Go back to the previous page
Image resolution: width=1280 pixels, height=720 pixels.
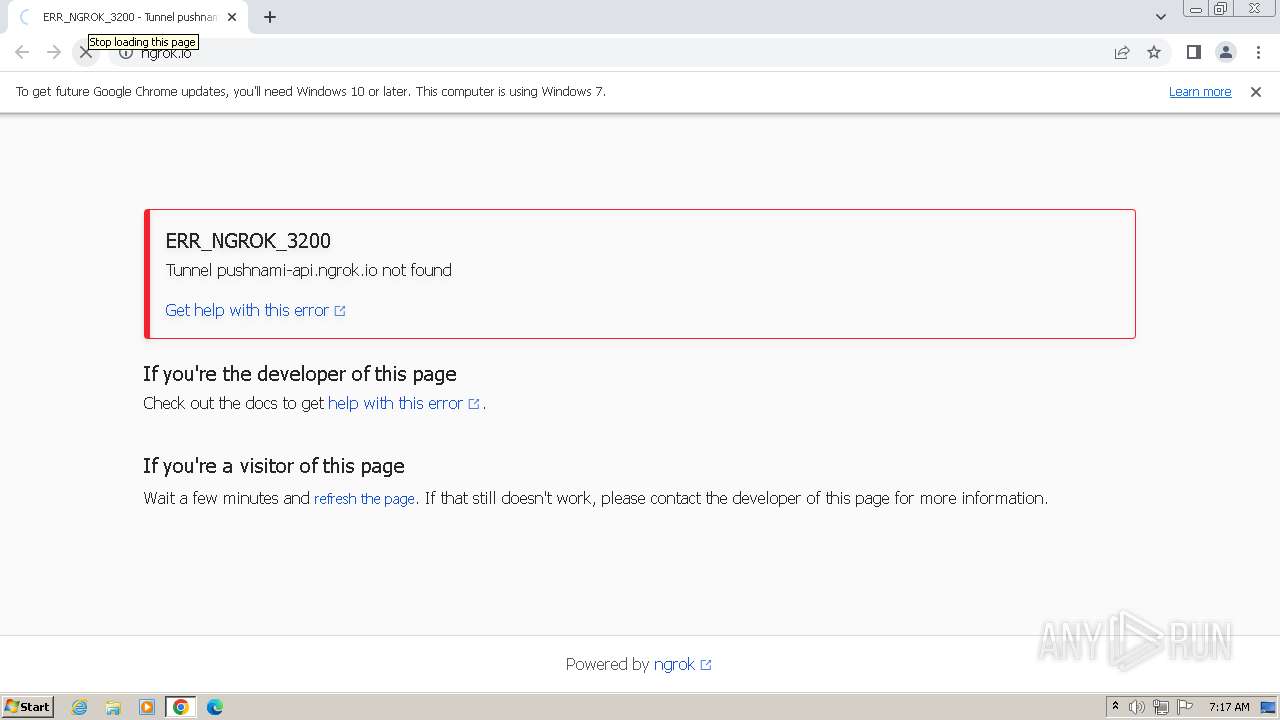coord(22,53)
